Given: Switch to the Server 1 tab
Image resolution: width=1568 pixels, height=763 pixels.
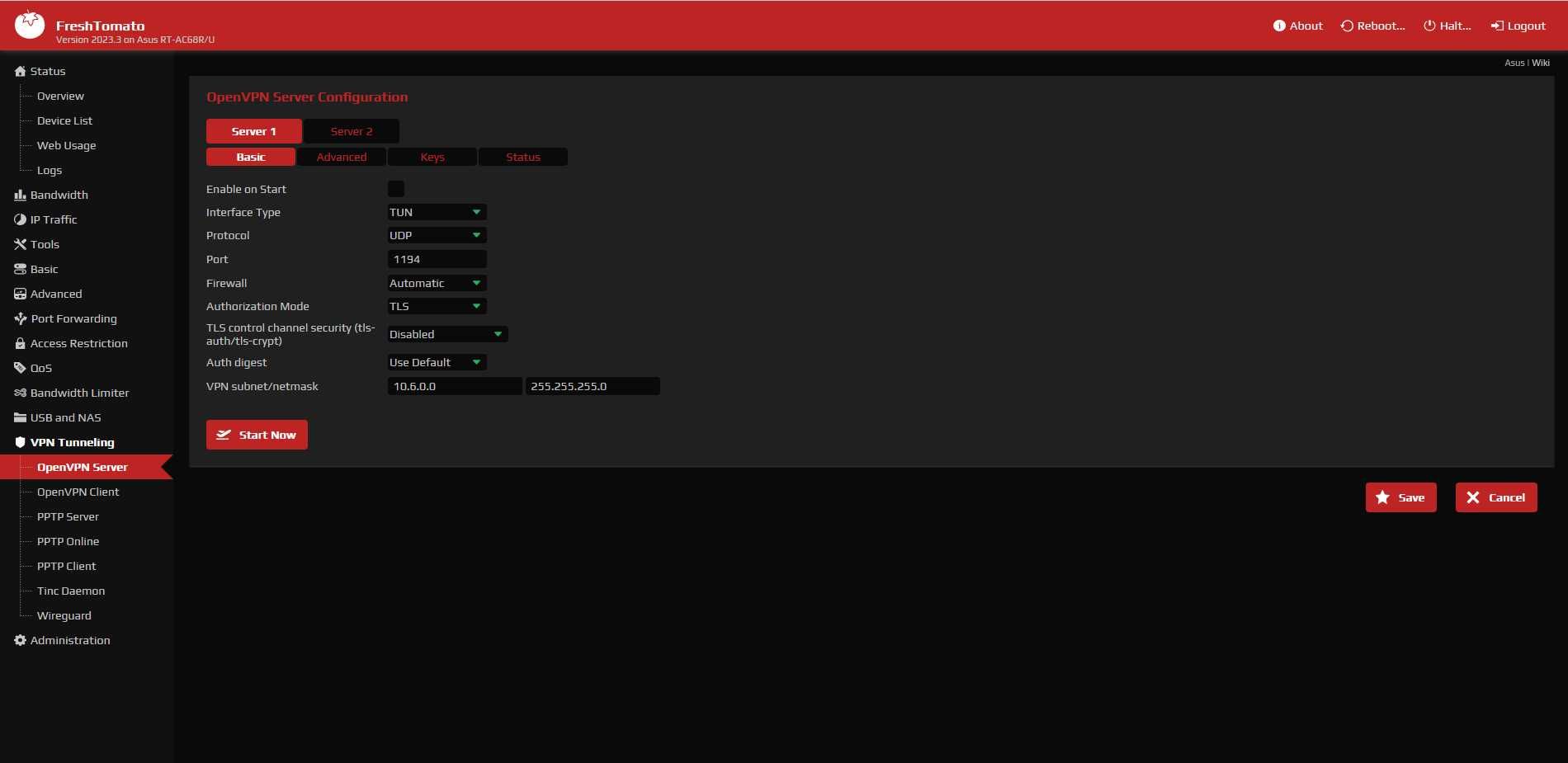Looking at the screenshot, I should (x=254, y=131).
